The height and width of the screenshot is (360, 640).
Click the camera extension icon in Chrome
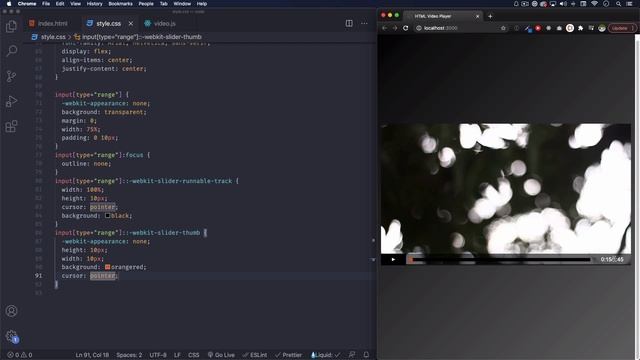pos(559,28)
